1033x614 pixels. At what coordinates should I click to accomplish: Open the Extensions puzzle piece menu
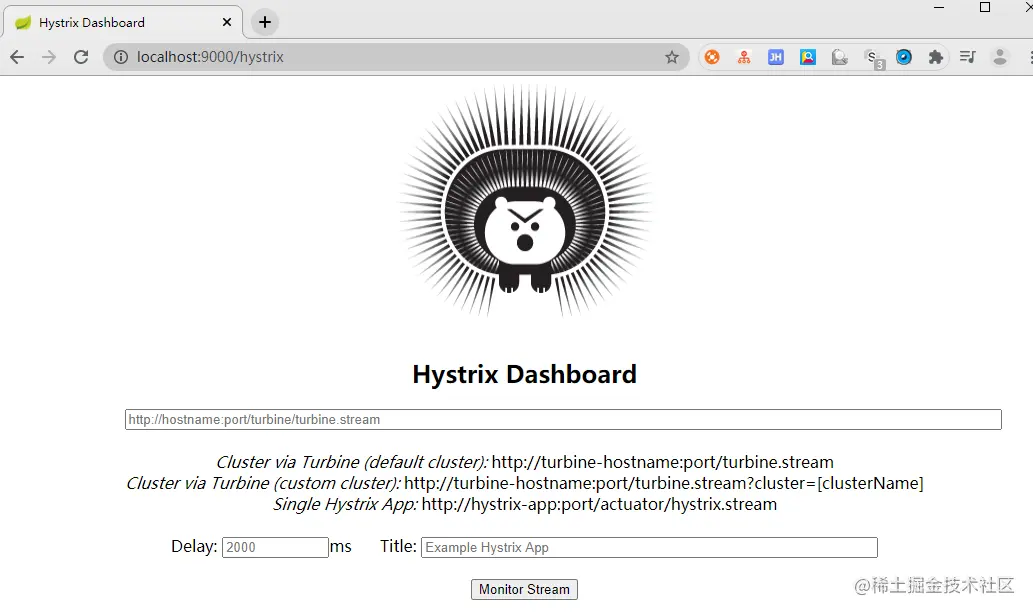[935, 57]
